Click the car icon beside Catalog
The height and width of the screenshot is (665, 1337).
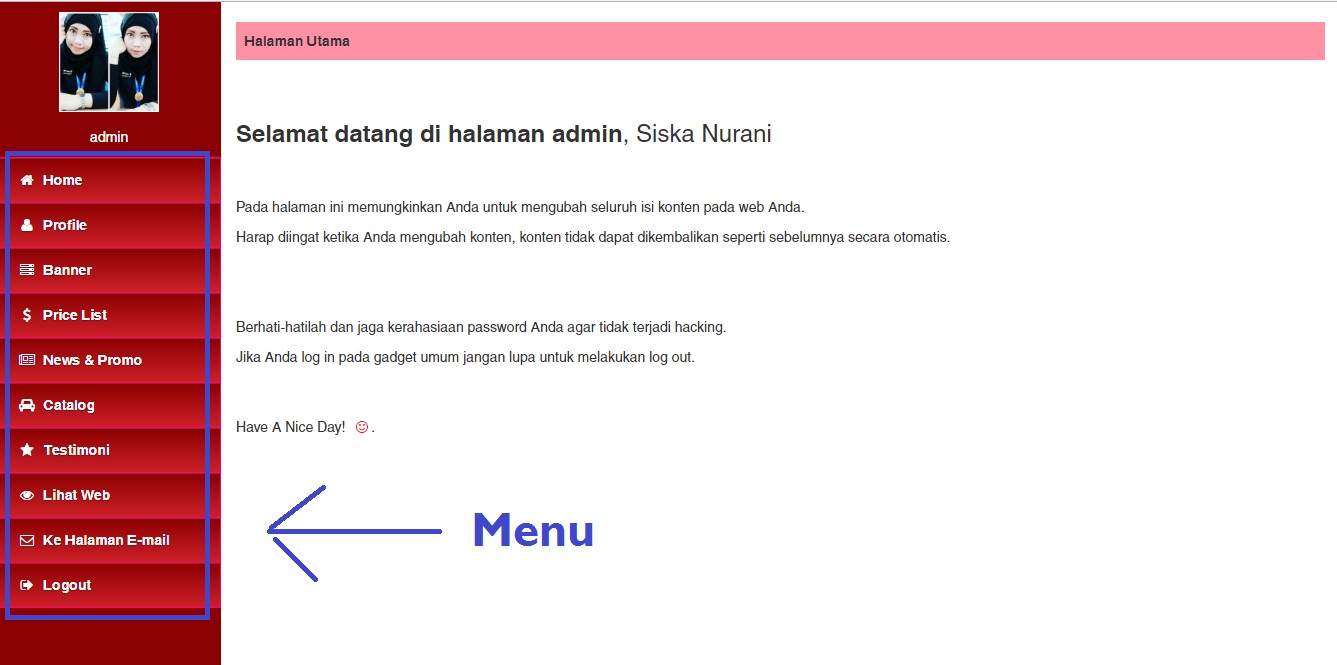coord(27,405)
